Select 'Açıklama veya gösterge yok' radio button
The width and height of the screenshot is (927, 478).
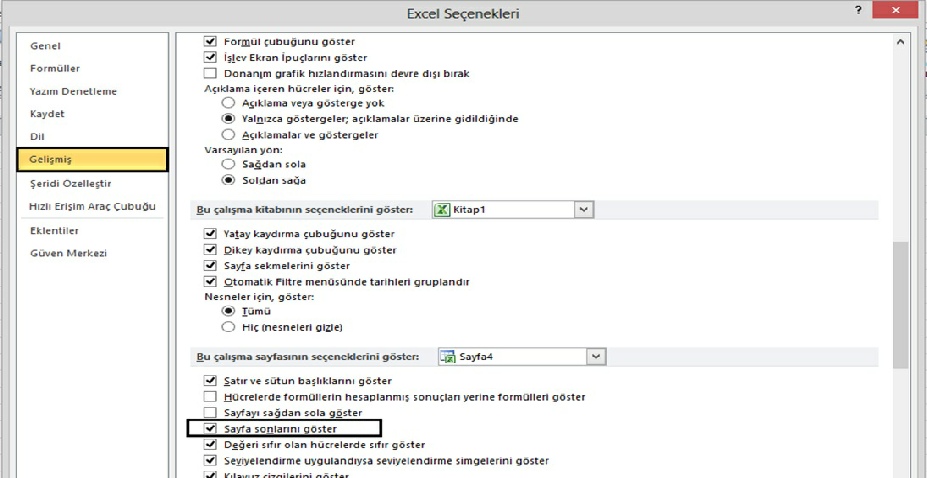228,103
